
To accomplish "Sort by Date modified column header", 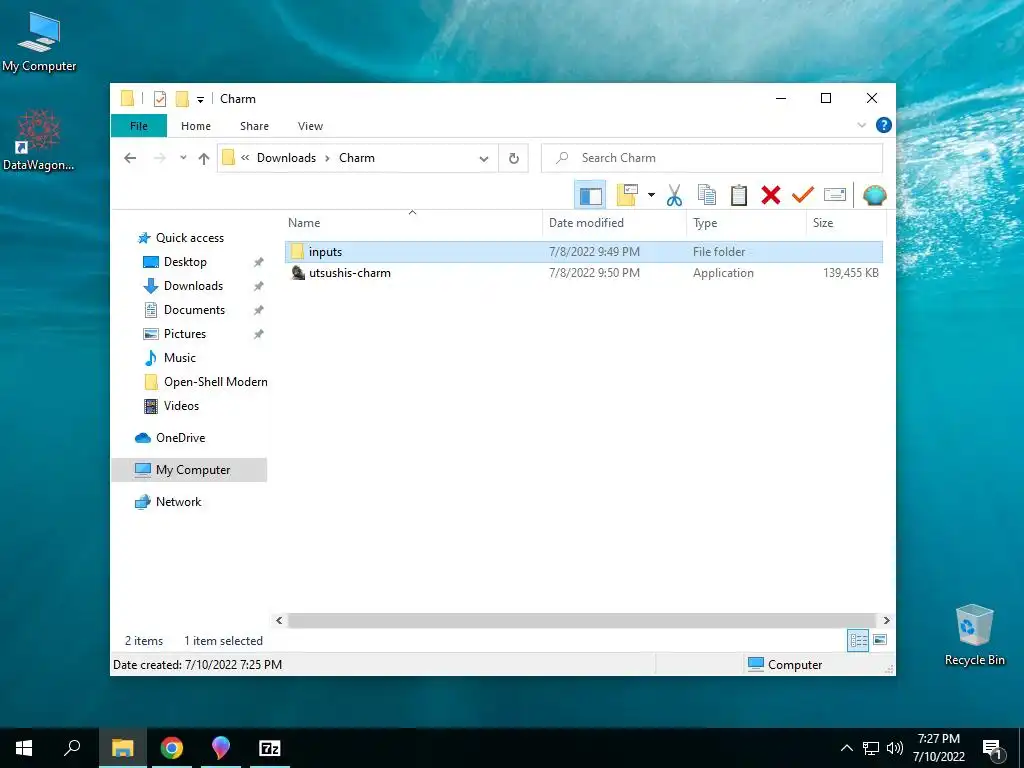I will [x=615, y=223].
